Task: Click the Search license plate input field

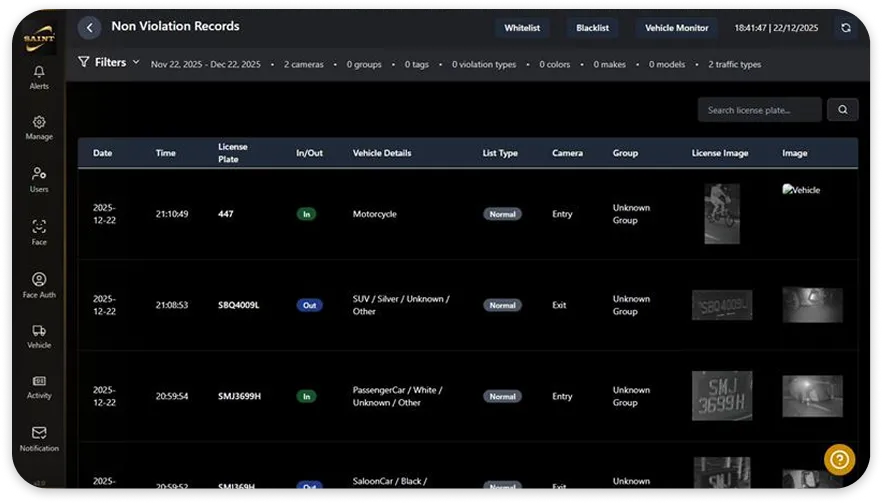Action: (x=759, y=110)
